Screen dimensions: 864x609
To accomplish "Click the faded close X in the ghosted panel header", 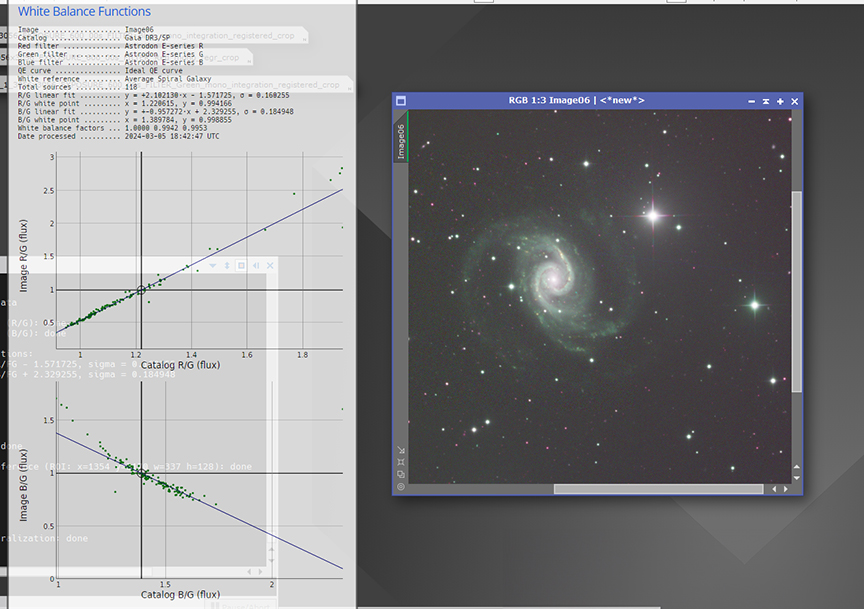I will (x=270, y=266).
